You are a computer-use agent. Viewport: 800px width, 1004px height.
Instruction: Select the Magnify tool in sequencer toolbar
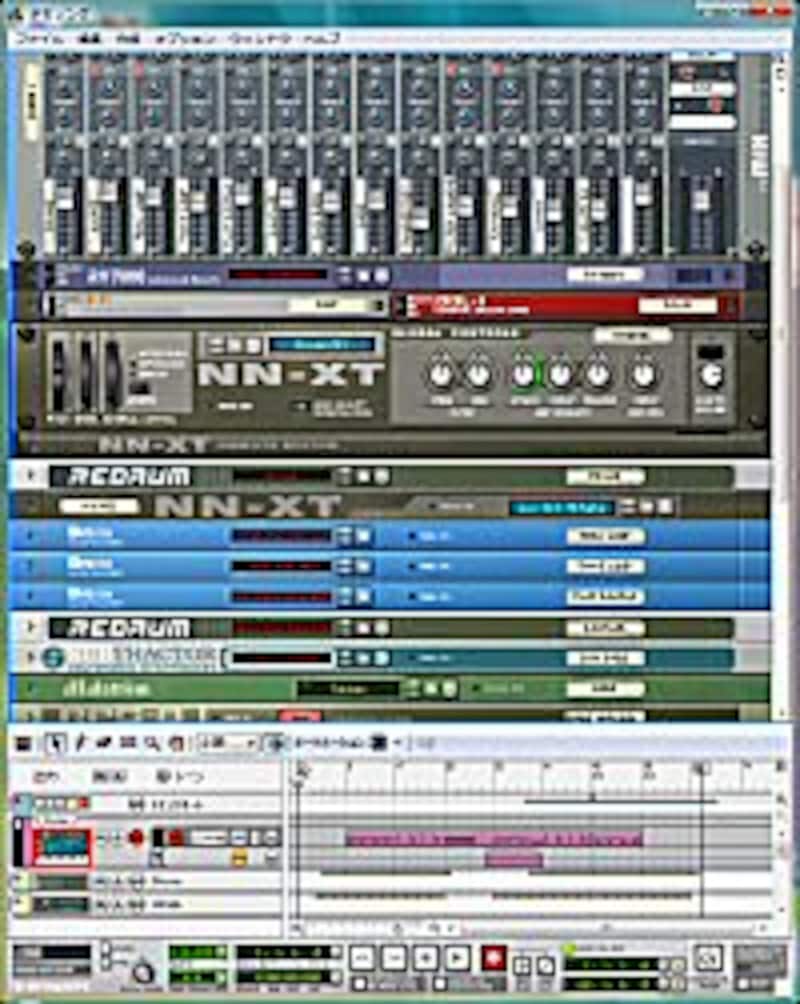151,743
